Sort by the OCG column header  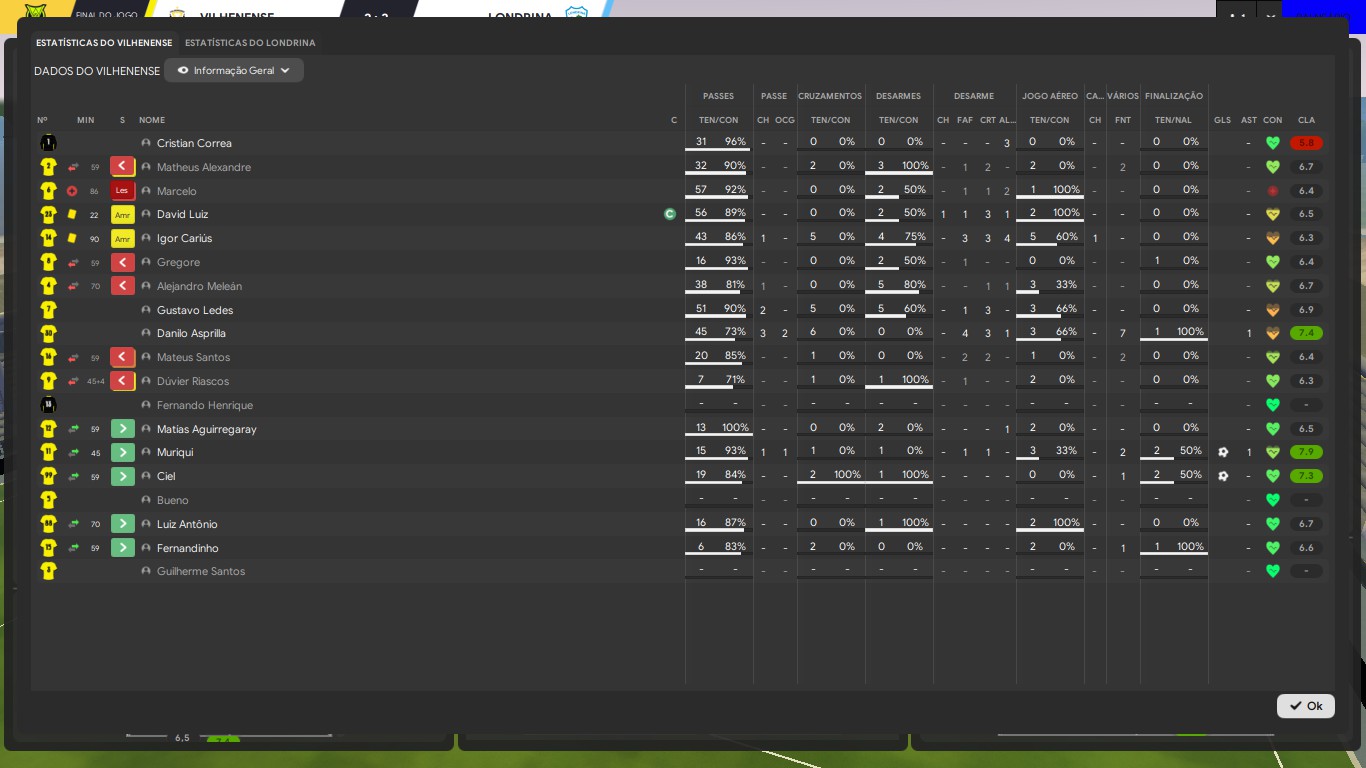point(785,120)
